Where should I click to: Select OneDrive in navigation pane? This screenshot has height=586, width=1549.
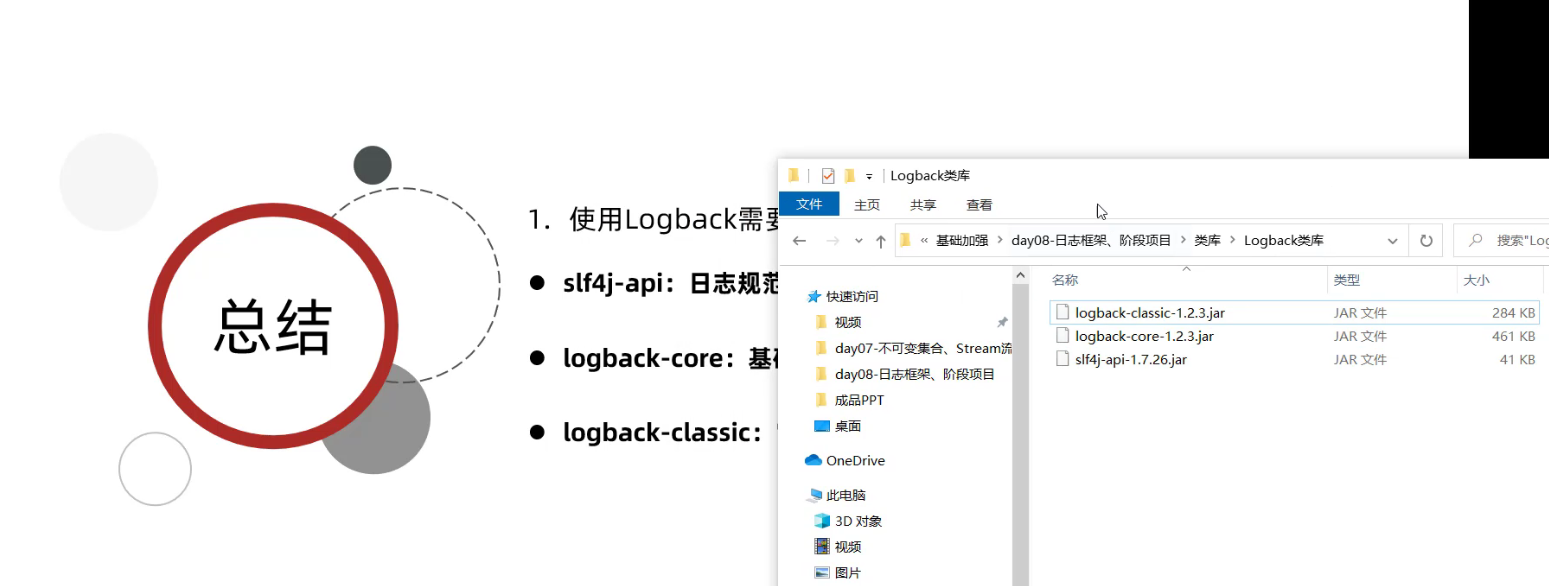855,460
